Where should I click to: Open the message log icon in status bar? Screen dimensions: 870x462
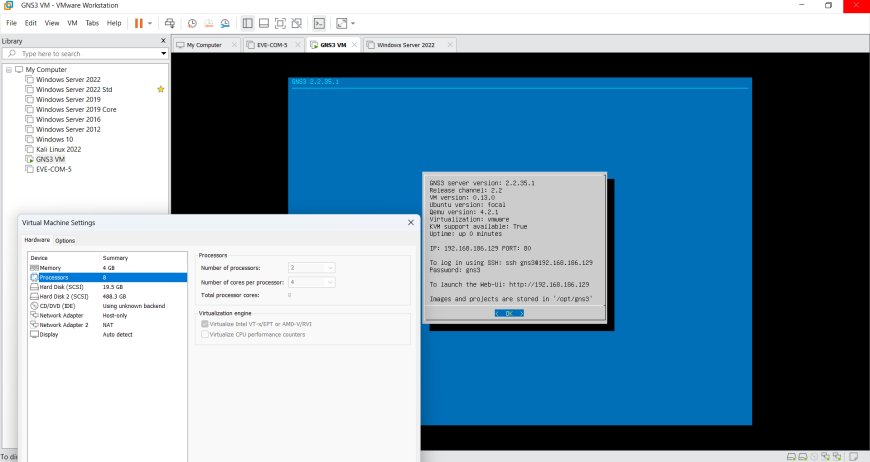pyautogui.click(x=853, y=456)
